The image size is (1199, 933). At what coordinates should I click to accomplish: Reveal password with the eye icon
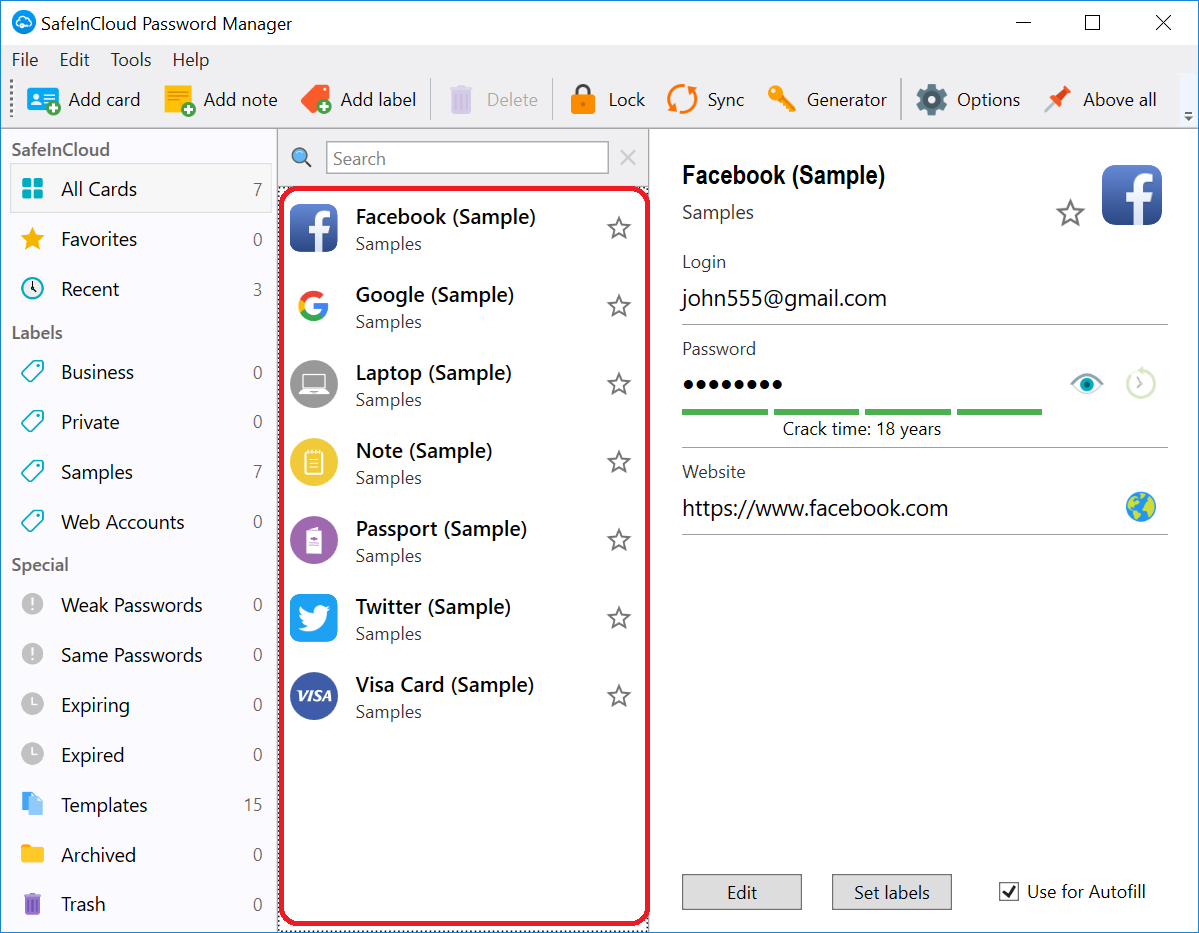pyautogui.click(x=1086, y=383)
